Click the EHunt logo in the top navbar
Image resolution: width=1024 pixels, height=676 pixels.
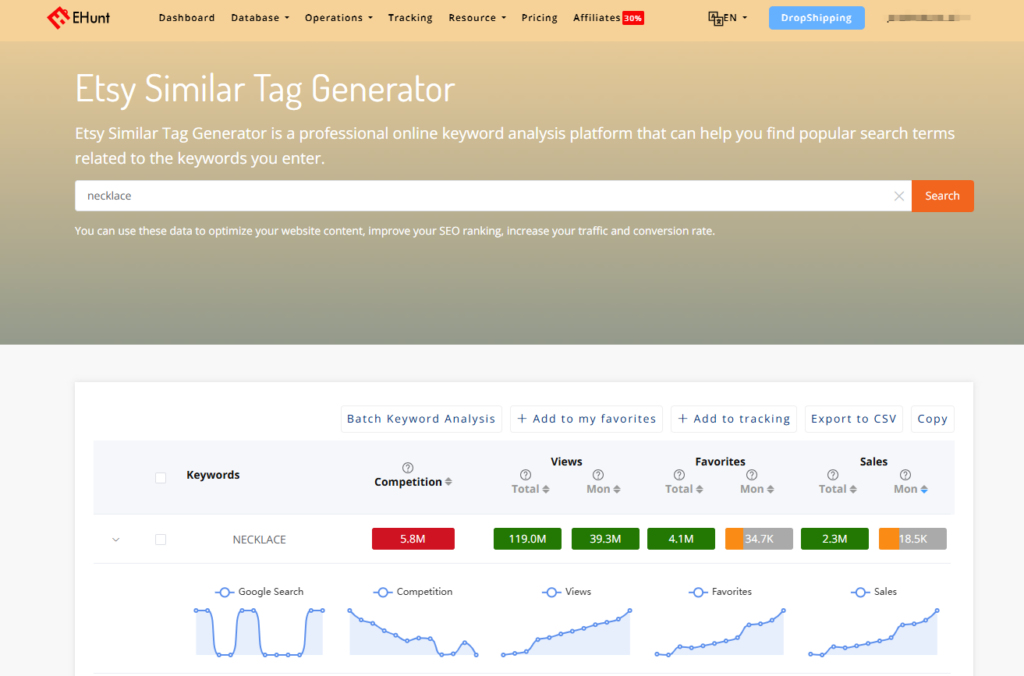78,17
